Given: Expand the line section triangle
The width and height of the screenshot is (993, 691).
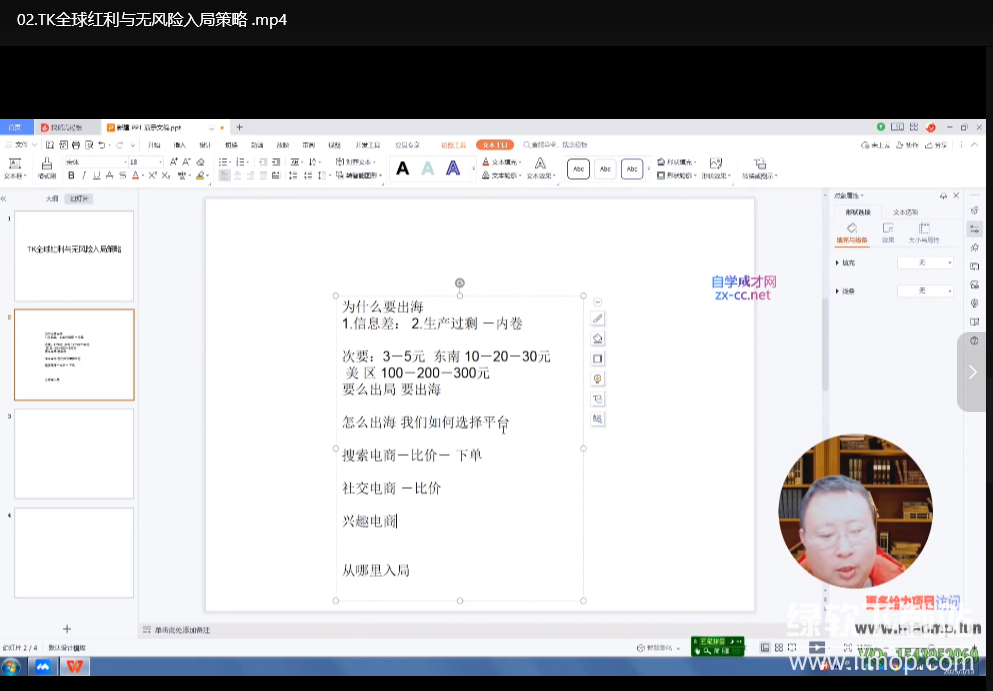Looking at the screenshot, I should 837,291.
